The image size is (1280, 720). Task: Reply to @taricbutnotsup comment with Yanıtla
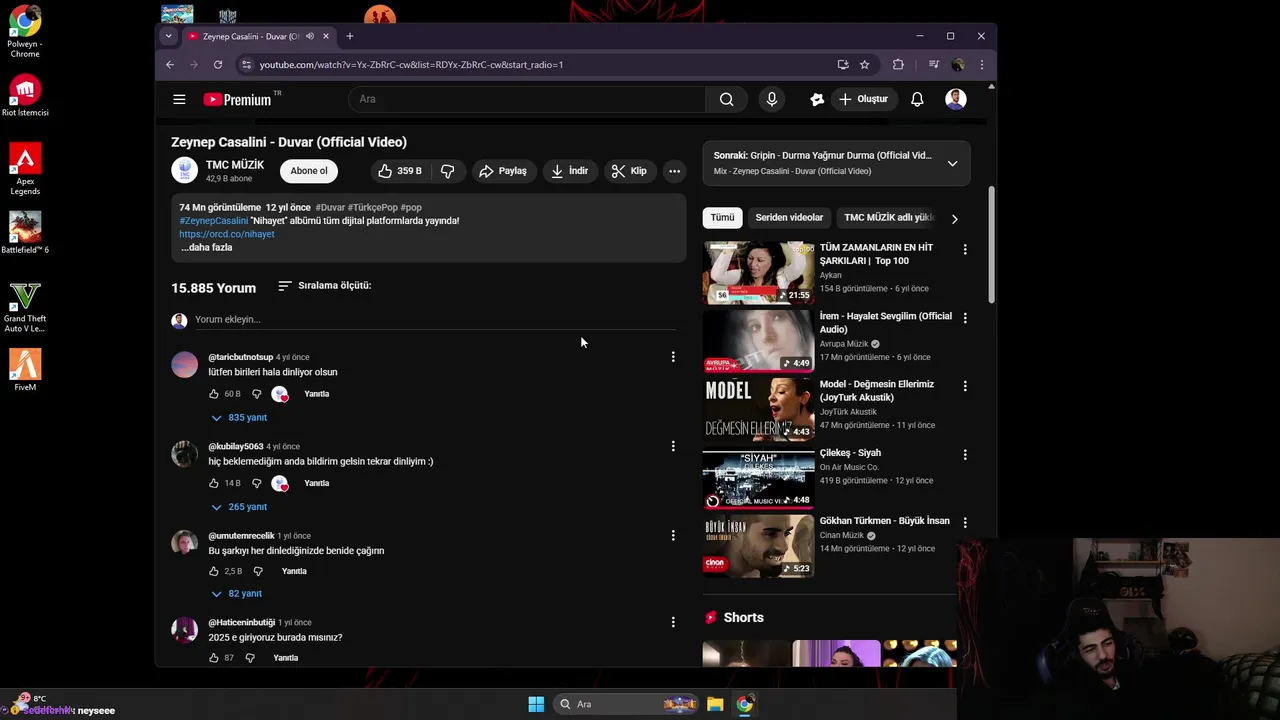(x=316, y=394)
